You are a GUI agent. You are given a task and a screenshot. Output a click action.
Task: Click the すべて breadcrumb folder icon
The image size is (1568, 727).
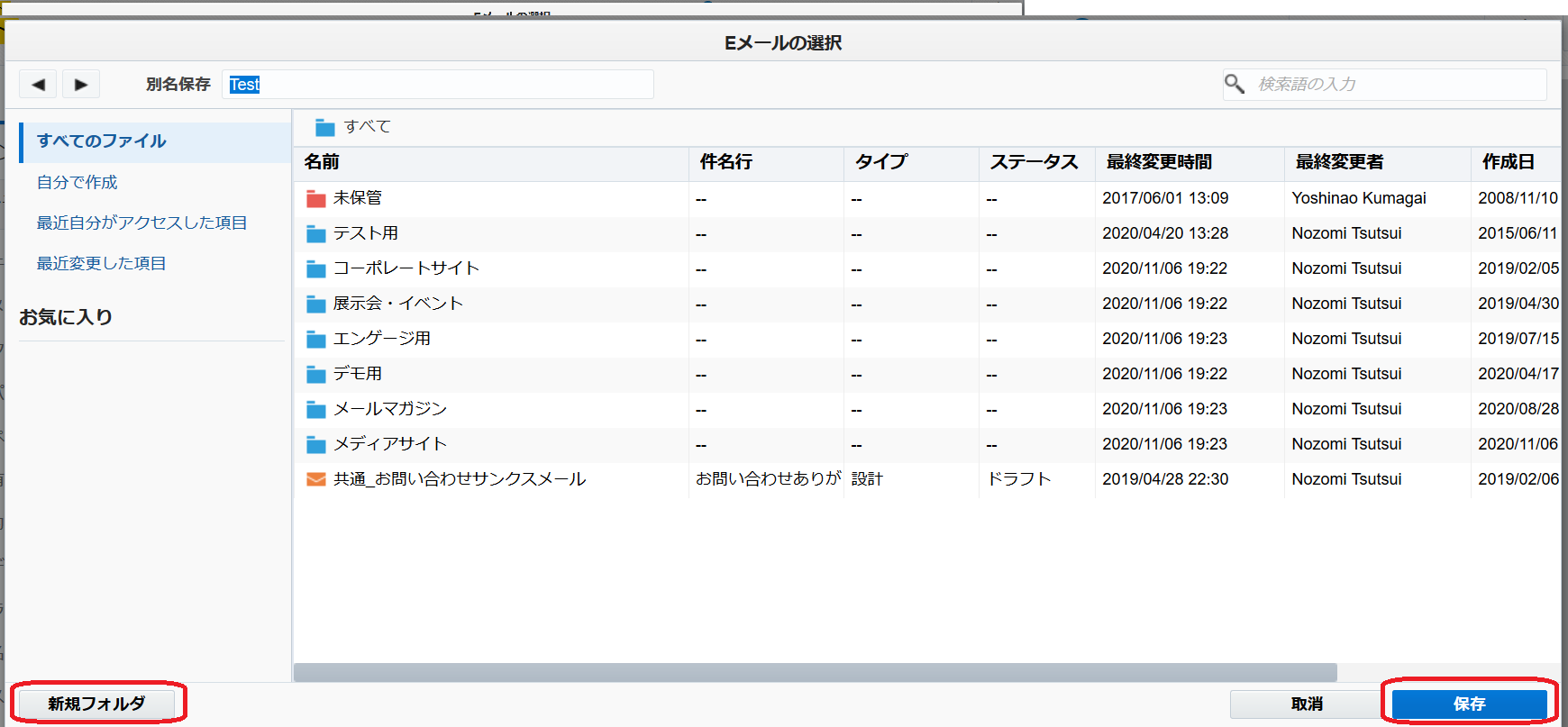click(x=324, y=127)
